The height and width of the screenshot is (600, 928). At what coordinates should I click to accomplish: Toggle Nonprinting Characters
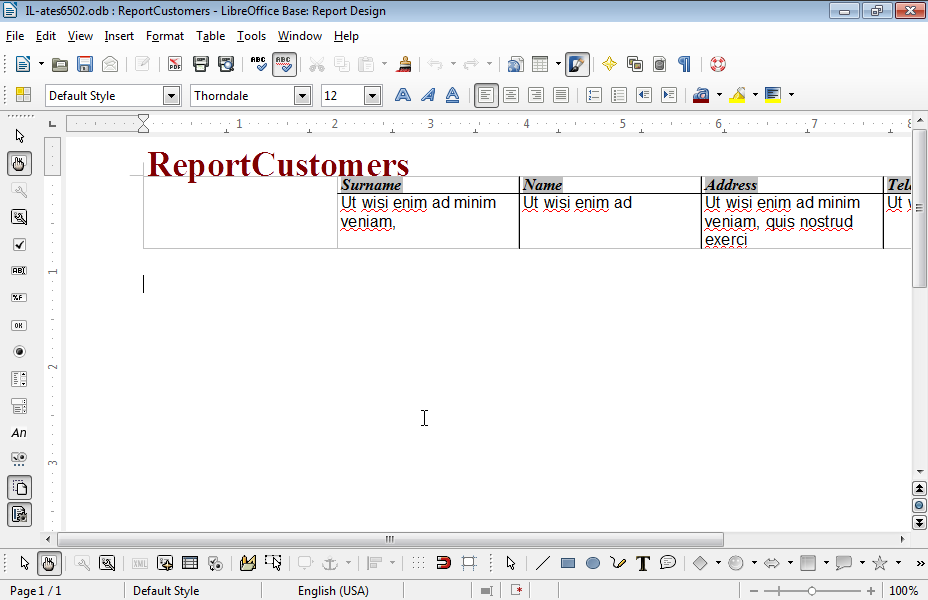point(684,64)
